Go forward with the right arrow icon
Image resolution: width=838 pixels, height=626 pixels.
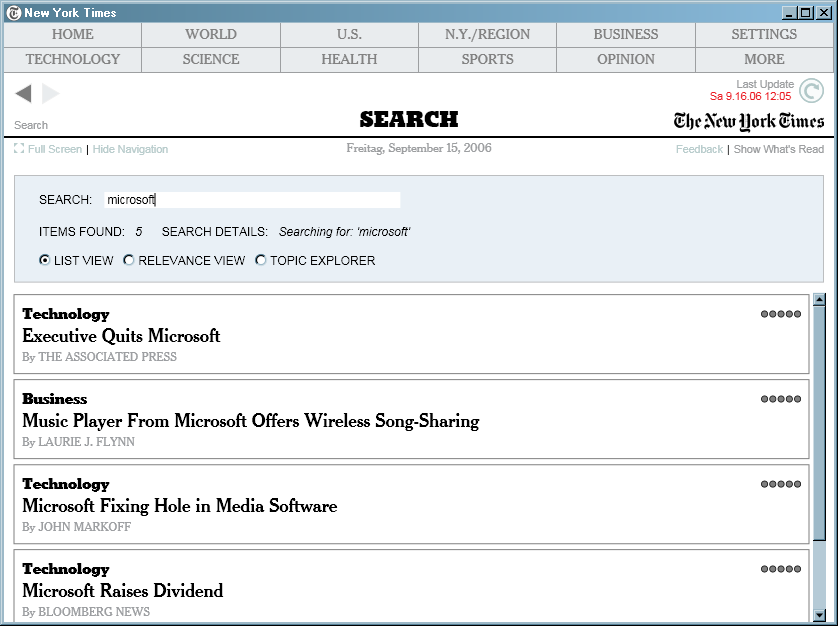click(50, 94)
